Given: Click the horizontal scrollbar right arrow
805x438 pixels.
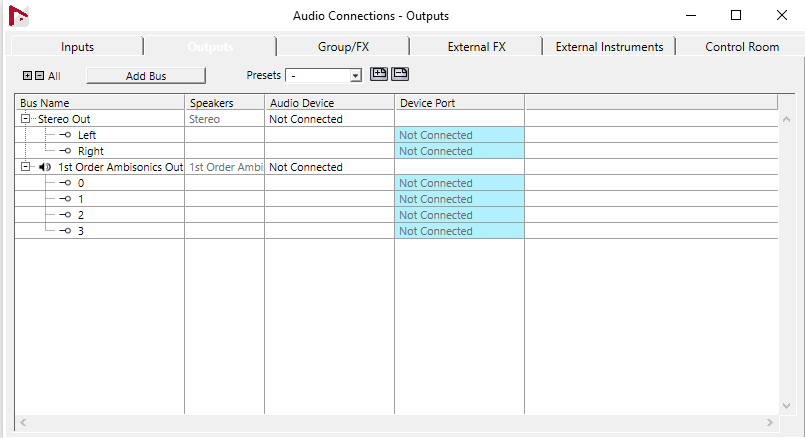Looking at the screenshot, I should 770,423.
